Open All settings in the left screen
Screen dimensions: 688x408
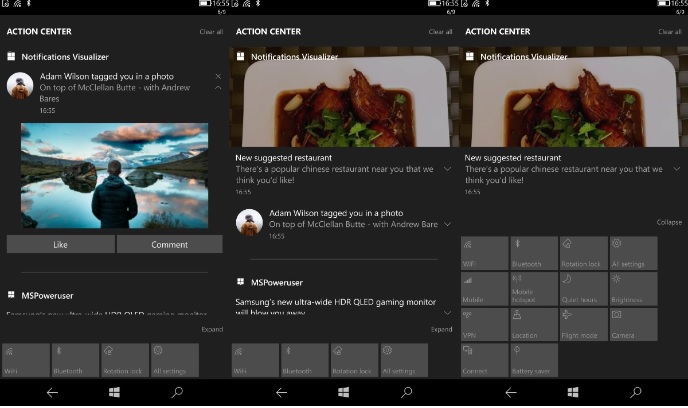pyautogui.click(x=175, y=360)
